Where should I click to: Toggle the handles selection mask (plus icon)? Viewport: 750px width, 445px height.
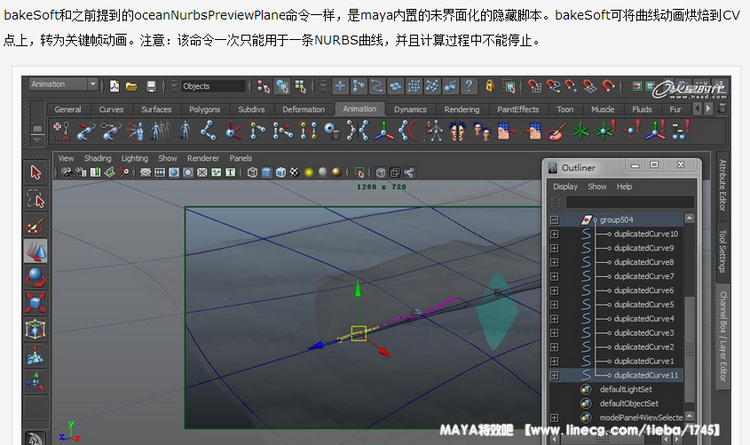click(341, 86)
